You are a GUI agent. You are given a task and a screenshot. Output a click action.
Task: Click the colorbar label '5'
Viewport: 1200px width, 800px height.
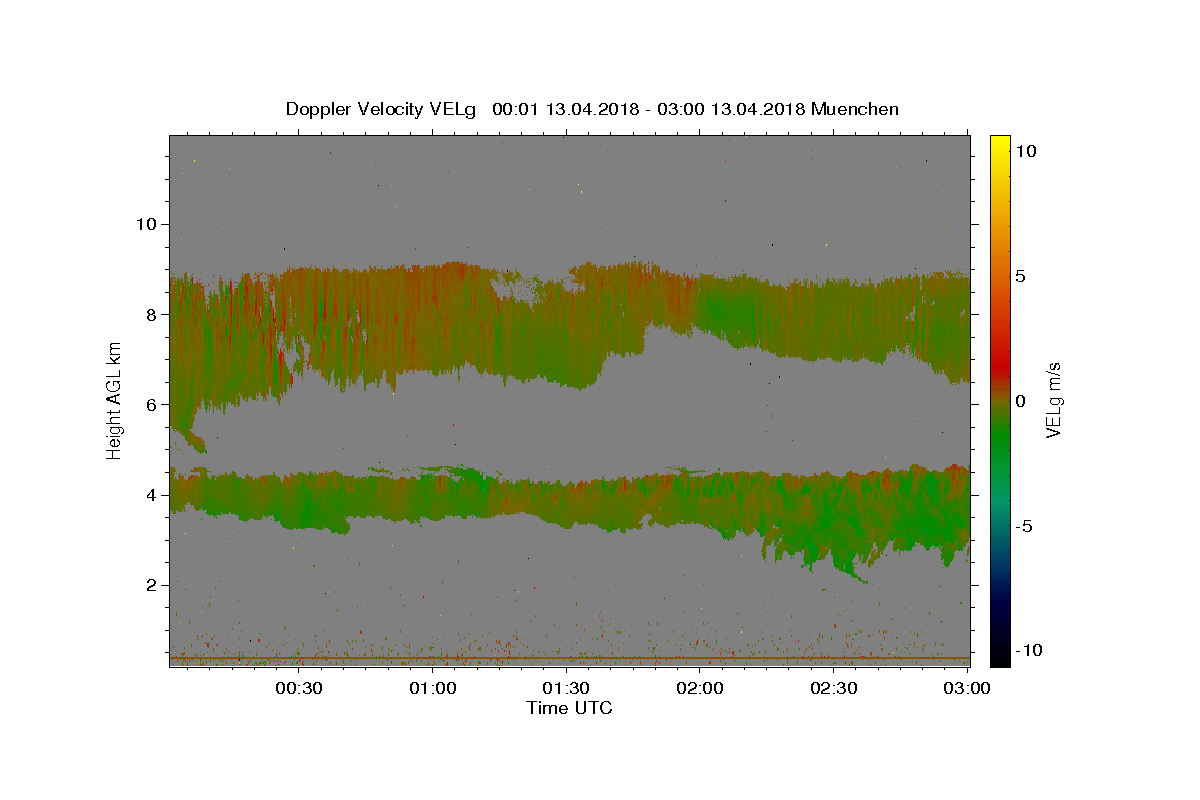coord(1020,276)
